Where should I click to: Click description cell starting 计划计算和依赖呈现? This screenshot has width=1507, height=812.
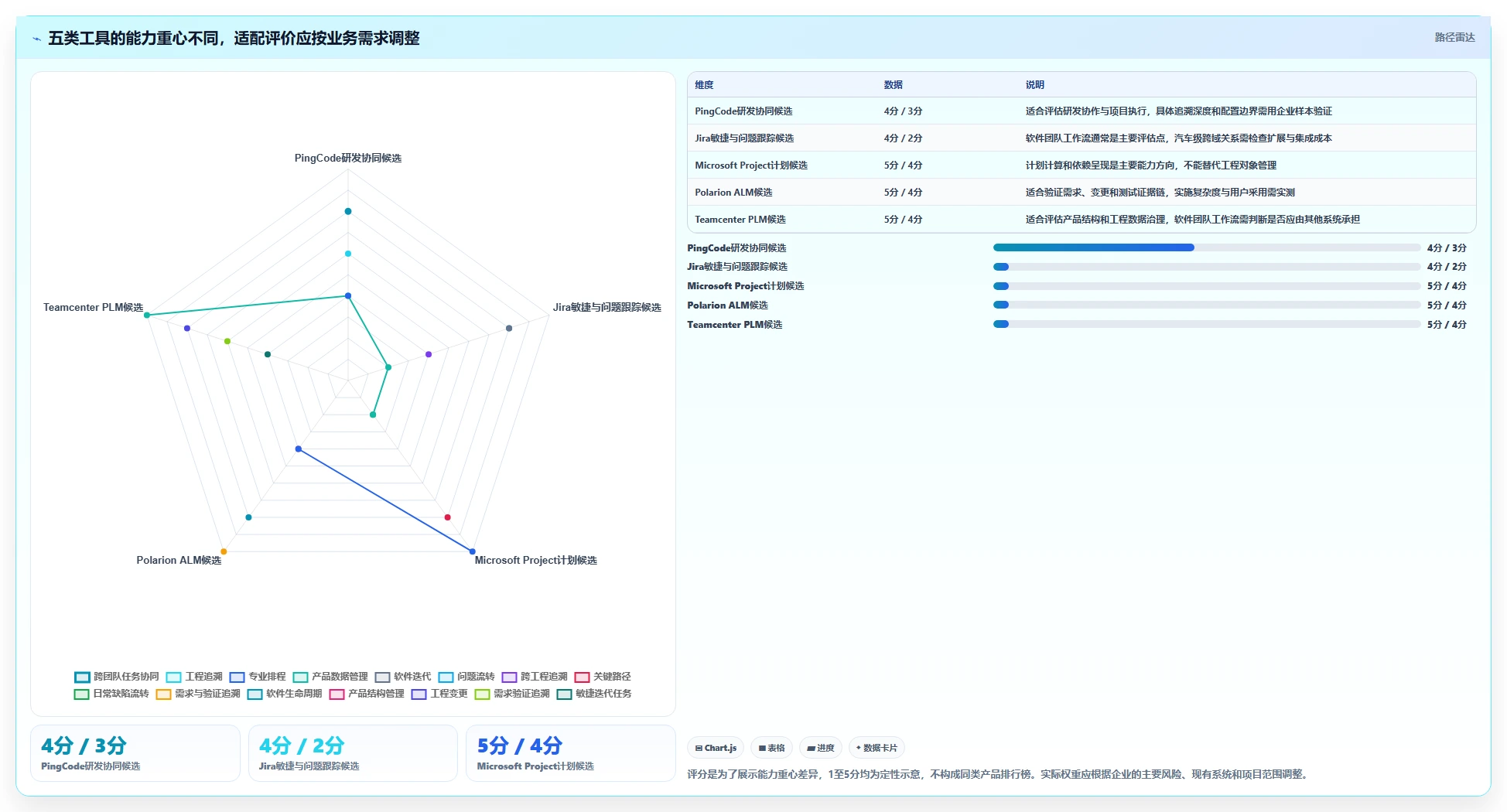coord(1151,165)
